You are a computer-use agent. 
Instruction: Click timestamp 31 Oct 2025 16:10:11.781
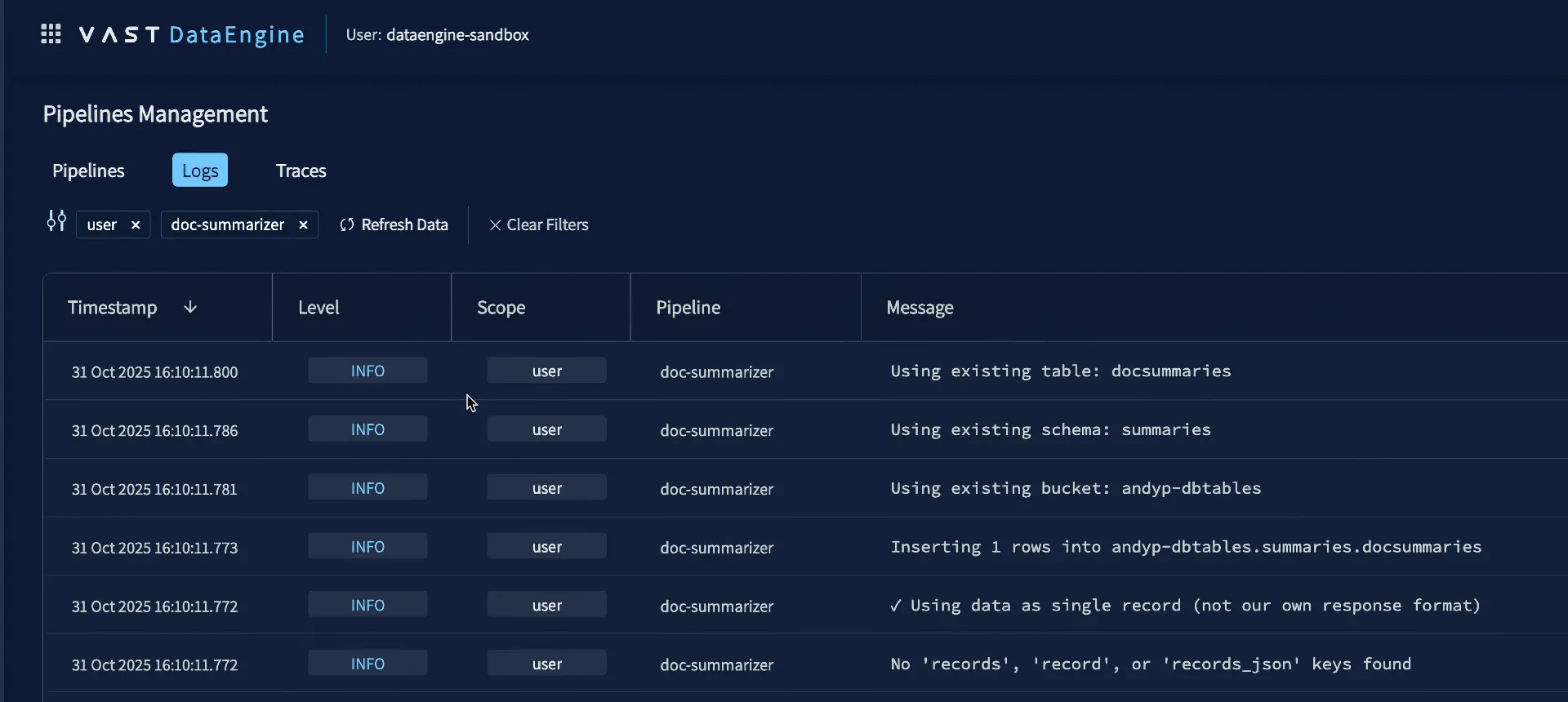coord(154,490)
